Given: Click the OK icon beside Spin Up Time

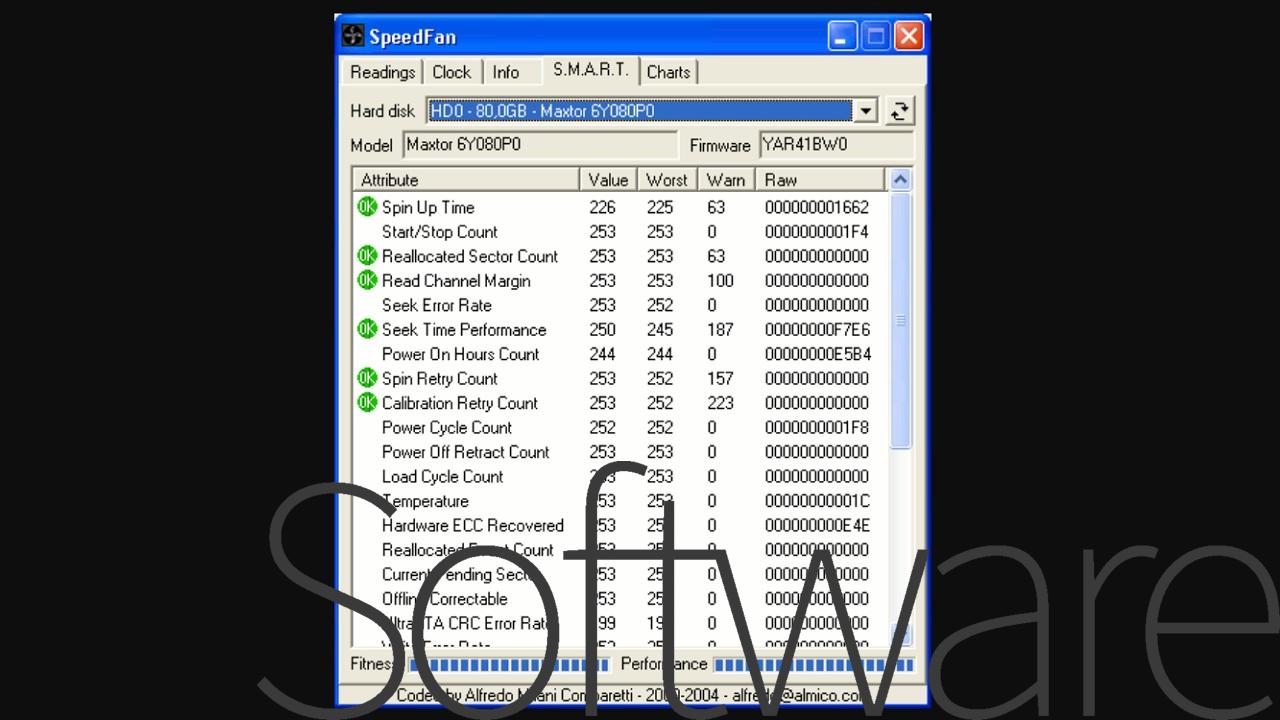Looking at the screenshot, I should pos(367,207).
